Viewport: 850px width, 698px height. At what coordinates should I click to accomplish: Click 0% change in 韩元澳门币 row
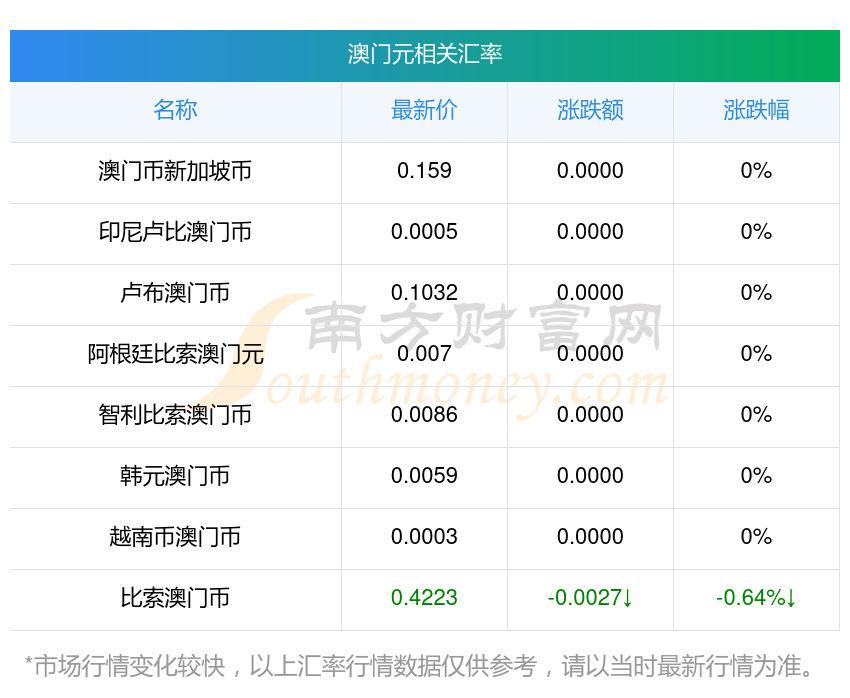click(x=756, y=476)
